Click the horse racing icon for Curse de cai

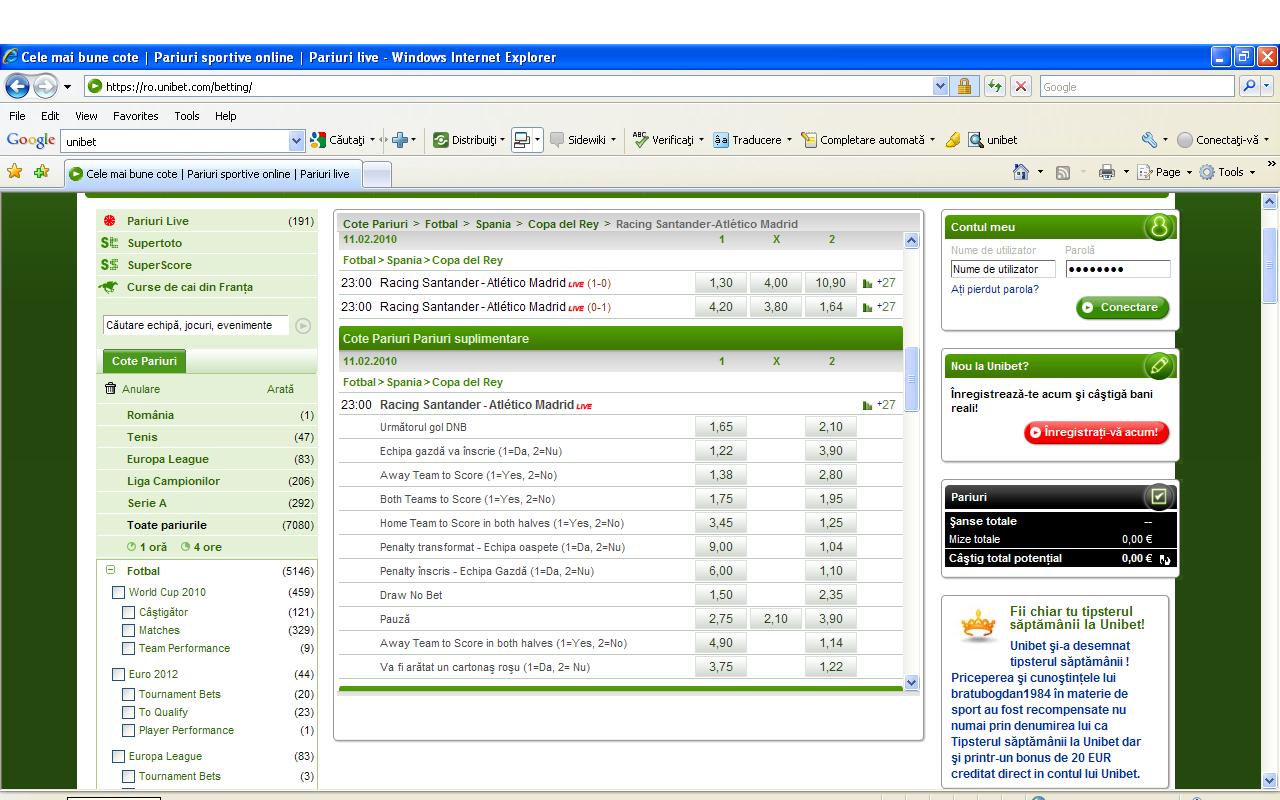tap(109, 287)
